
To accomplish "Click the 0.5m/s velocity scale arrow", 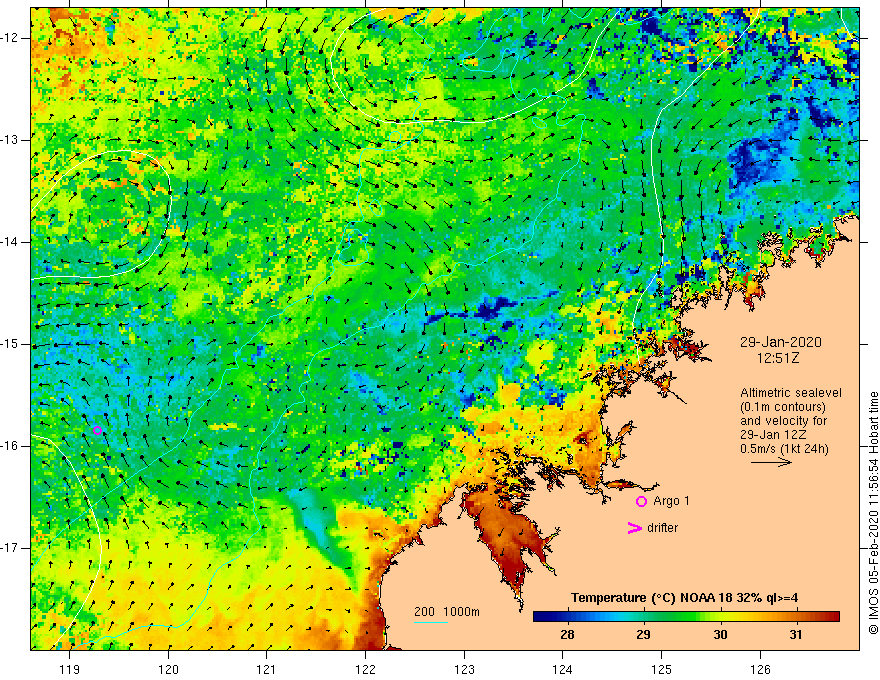I will click(x=771, y=462).
